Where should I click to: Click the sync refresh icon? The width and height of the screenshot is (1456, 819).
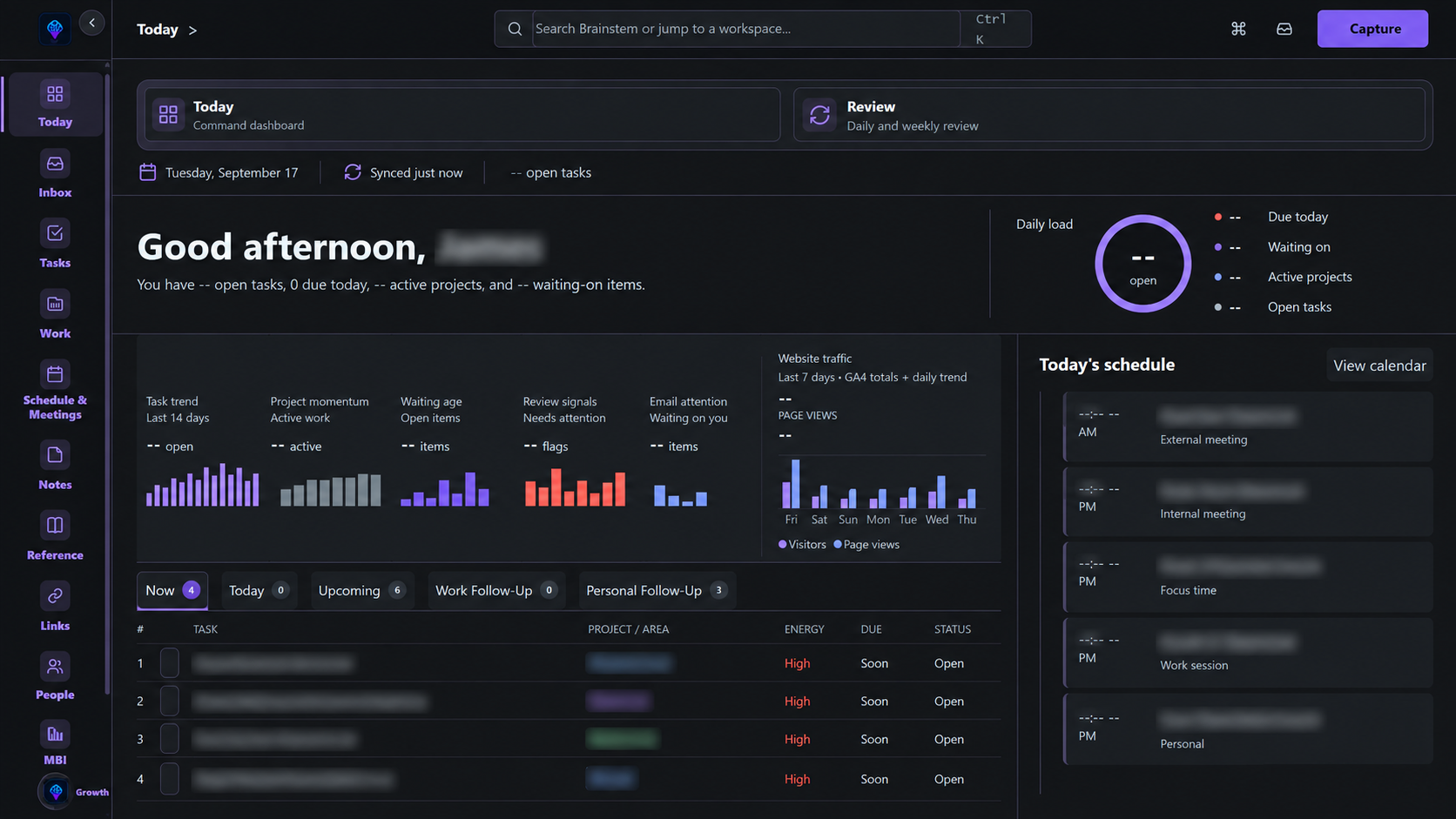[x=353, y=172]
